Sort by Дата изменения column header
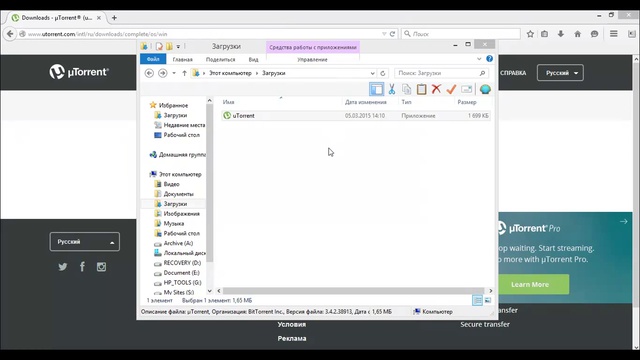Screen dimensions: 640x360 tap(366, 102)
